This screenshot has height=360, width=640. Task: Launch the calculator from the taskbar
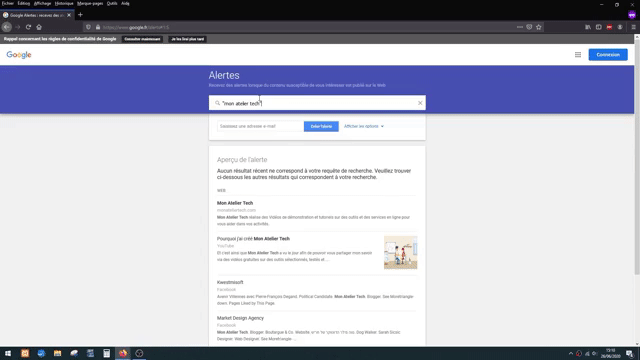click(107, 353)
